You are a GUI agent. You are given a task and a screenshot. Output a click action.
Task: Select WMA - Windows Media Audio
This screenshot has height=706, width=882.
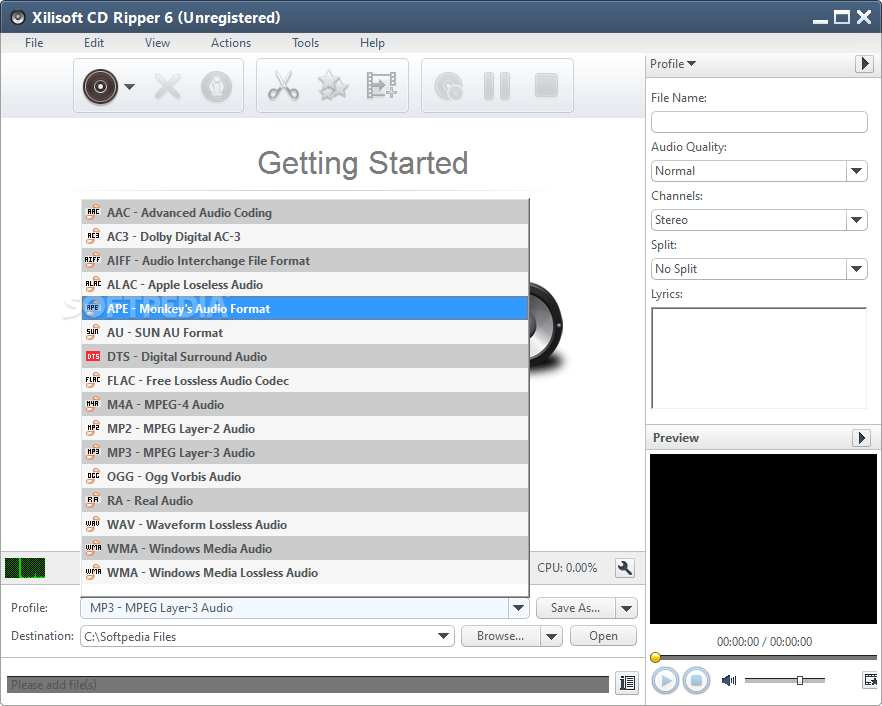click(x=305, y=548)
